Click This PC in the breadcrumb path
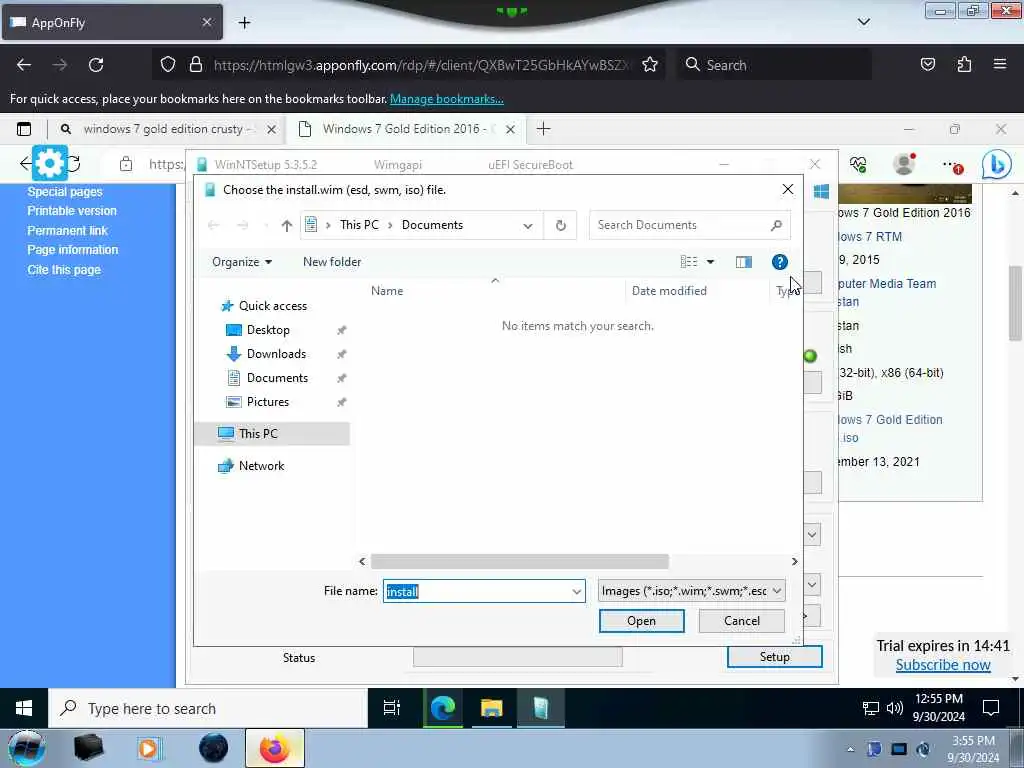1024x768 pixels. tap(359, 225)
